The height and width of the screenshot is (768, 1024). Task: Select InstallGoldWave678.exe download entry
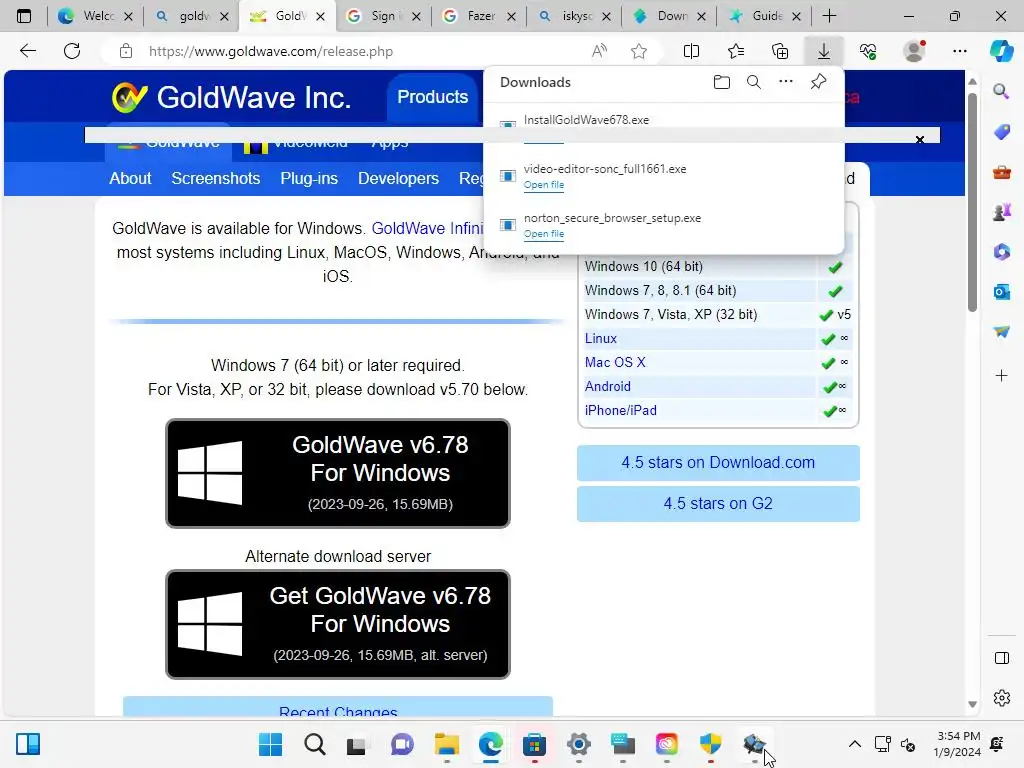point(586,120)
